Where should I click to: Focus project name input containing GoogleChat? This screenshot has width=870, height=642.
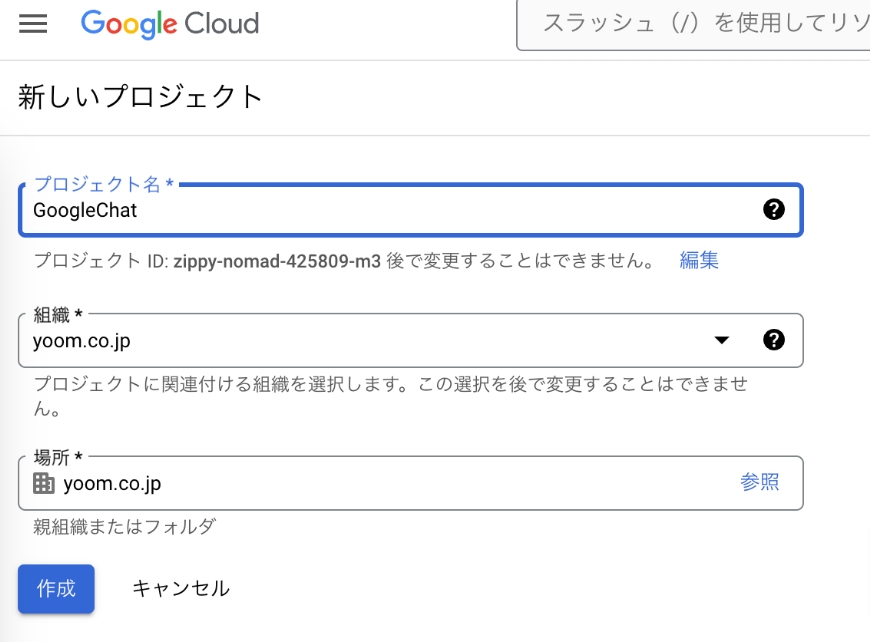[x=390, y=210]
